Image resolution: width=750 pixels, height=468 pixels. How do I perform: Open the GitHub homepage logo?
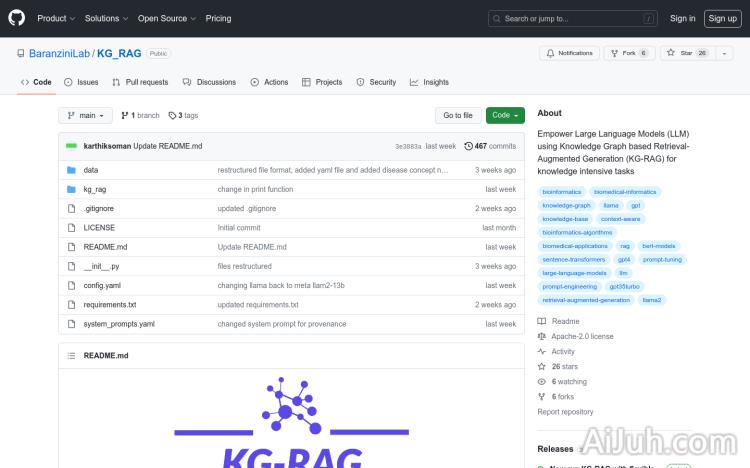pyautogui.click(x=17, y=18)
